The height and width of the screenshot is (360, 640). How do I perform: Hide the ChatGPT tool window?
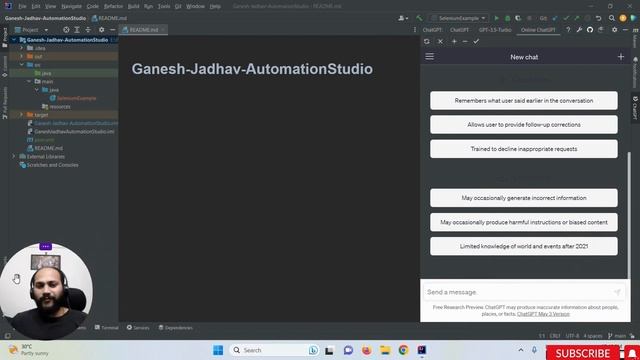tap(625, 30)
